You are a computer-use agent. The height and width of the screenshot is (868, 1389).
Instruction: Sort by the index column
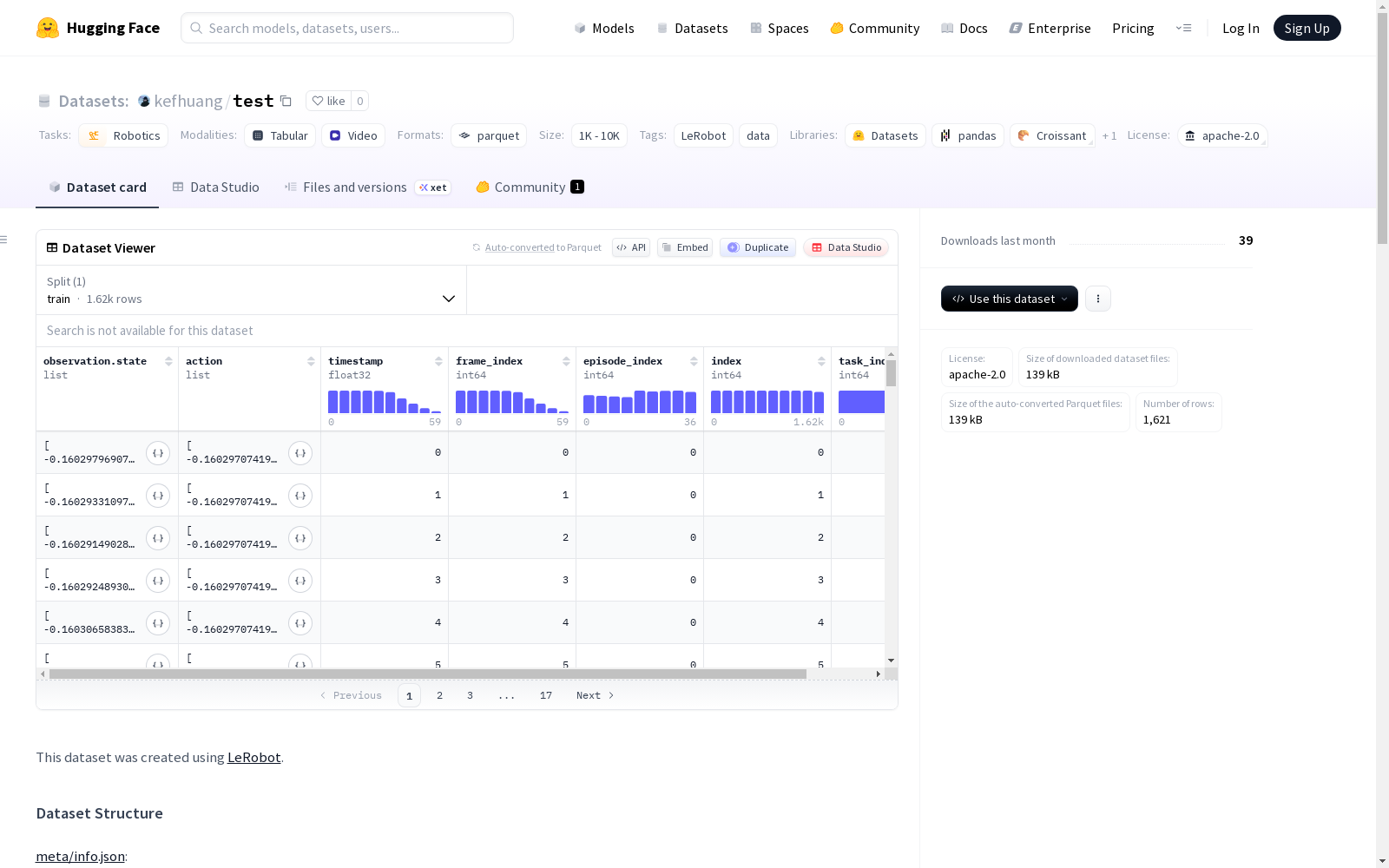(x=821, y=361)
